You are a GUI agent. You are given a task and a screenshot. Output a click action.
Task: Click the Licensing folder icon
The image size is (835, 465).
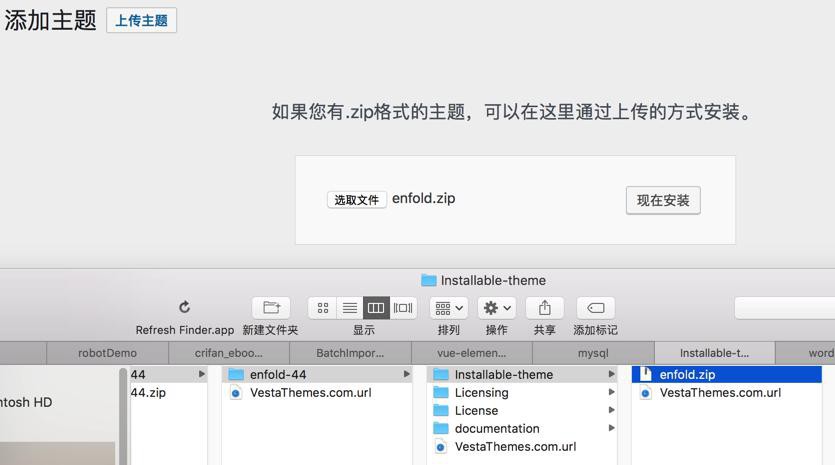441,393
